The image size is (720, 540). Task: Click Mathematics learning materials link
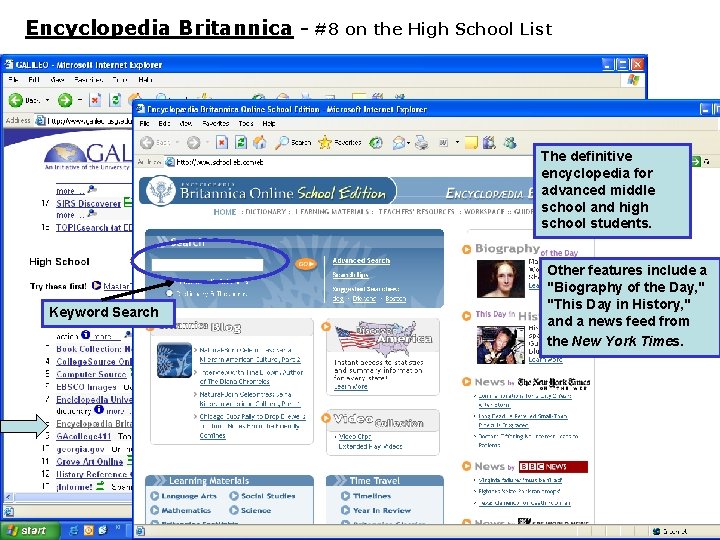[x=186, y=510]
